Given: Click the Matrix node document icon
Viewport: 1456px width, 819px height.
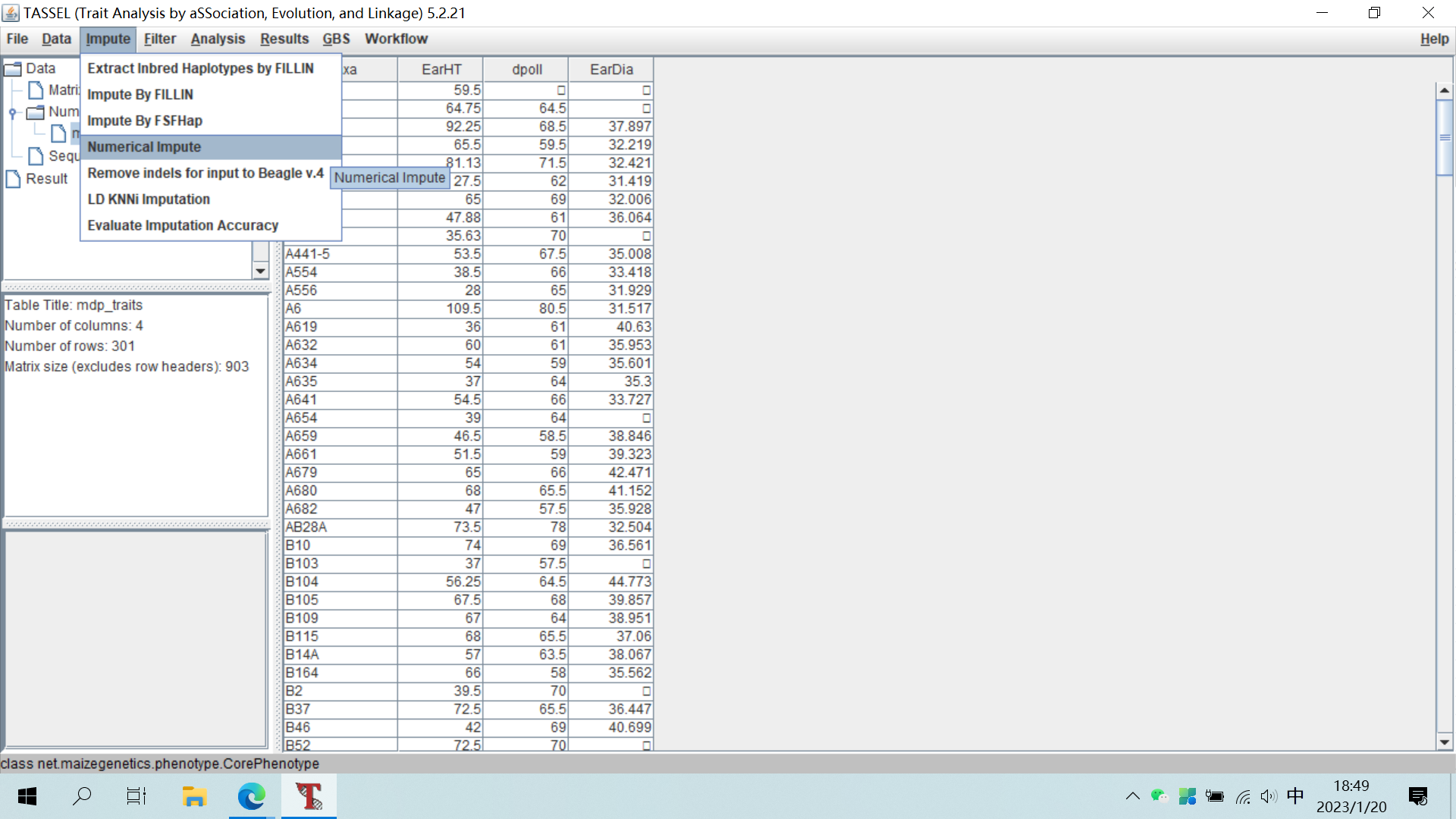Looking at the screenshot, I should [36, 90].
